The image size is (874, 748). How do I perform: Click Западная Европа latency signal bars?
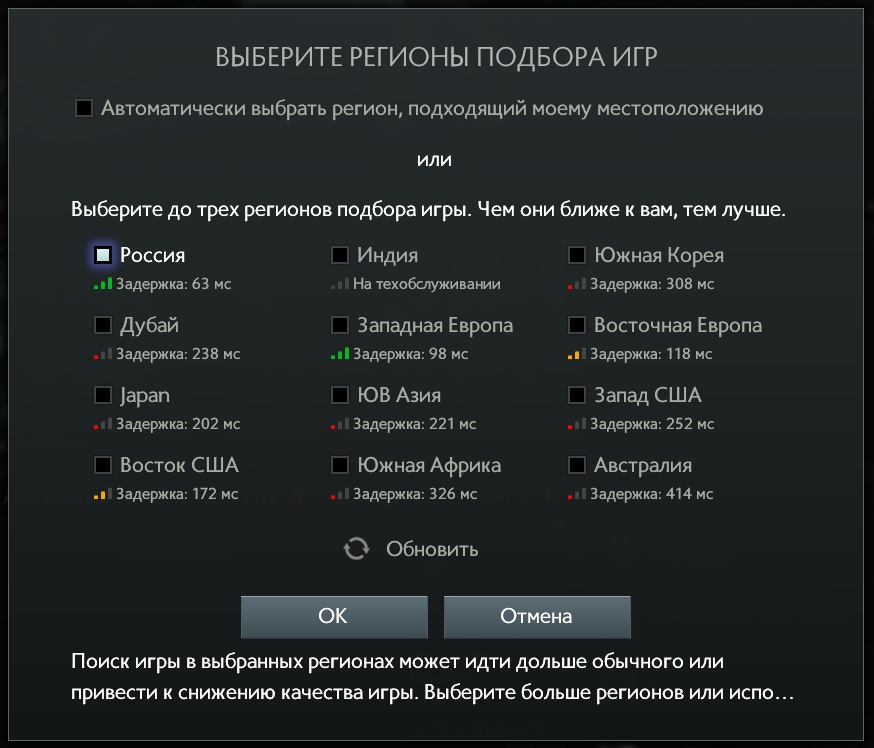click(340, 353)
